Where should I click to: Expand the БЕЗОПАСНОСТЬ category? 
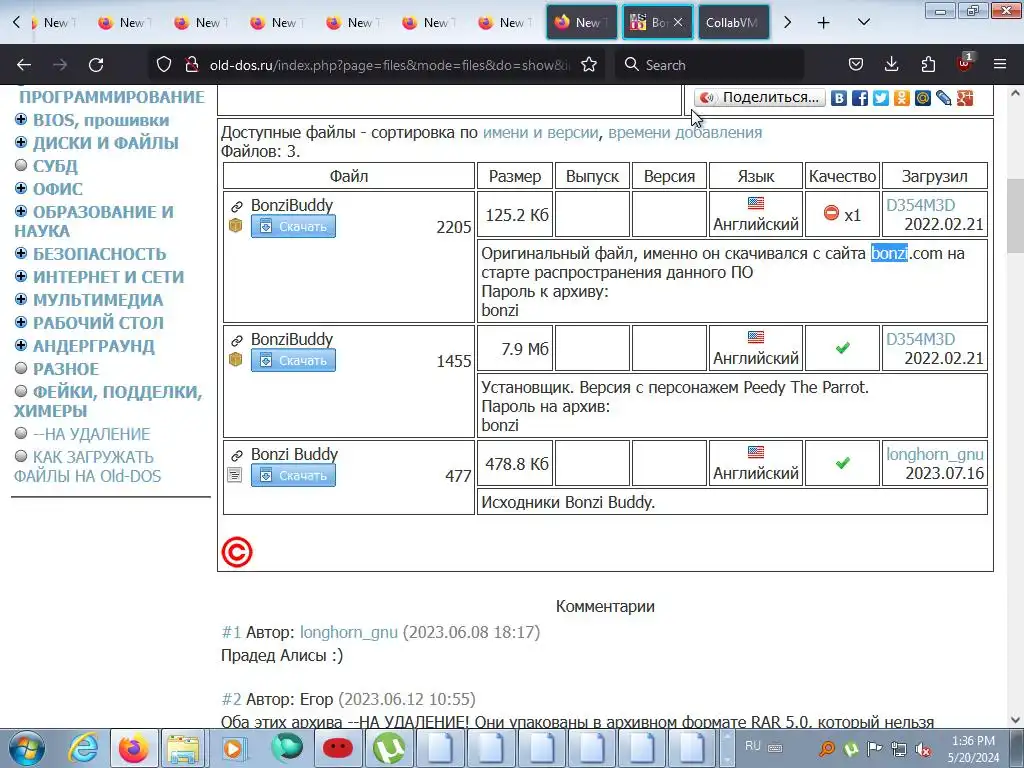click(x=21, y=253)
